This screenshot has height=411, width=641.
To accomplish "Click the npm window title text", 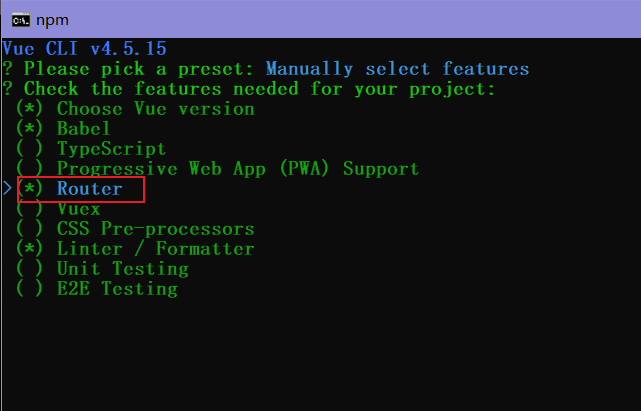I will coord(56,18).
